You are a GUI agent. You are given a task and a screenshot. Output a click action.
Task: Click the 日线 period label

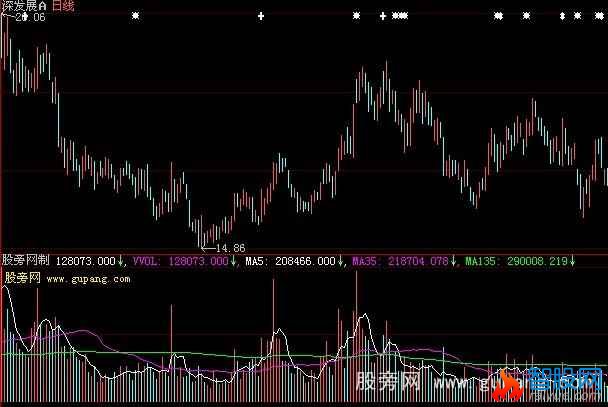[x=63, y=5]
